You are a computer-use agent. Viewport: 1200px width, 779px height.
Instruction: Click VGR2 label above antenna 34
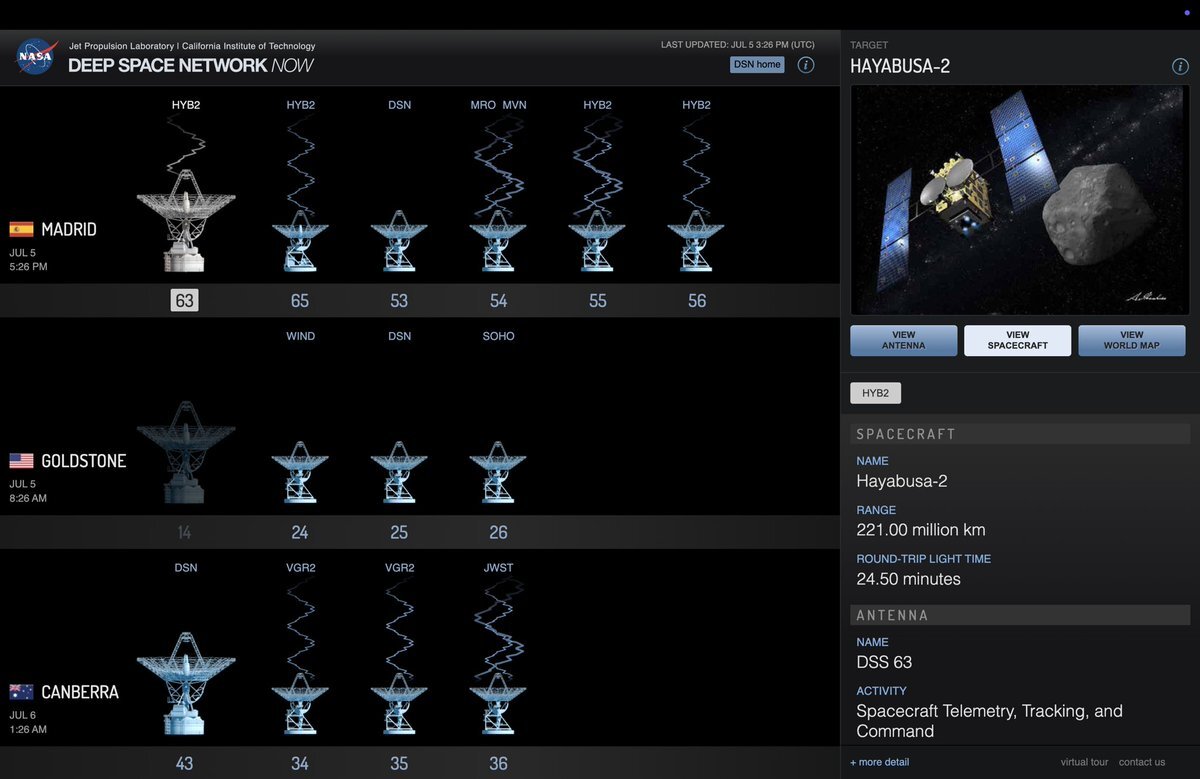(x=300, y=568)
